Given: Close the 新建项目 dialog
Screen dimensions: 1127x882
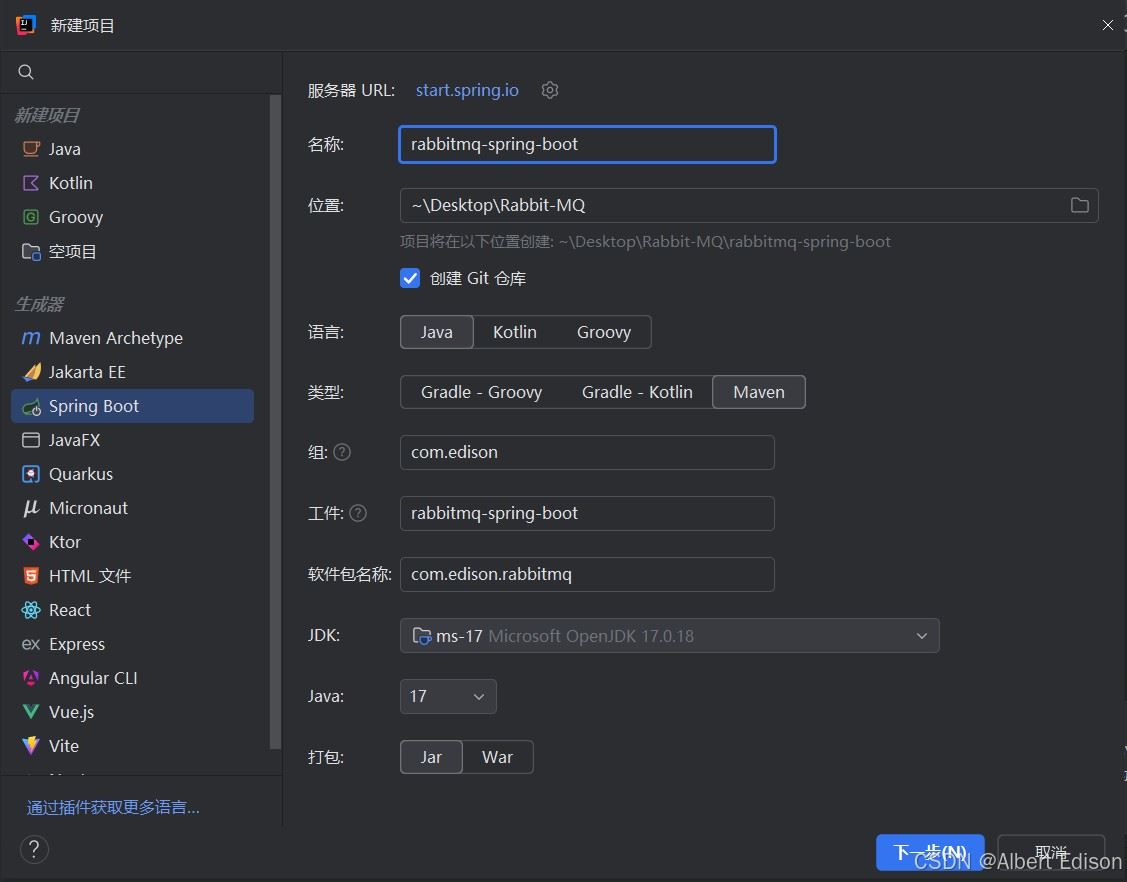Looking at the screenshot, I should pos(1108,25).
